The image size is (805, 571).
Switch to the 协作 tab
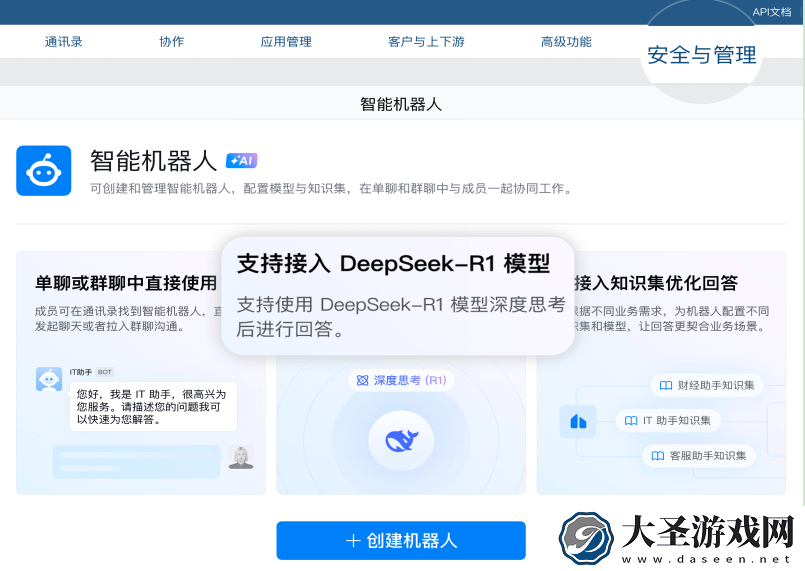tap(171, 42)
